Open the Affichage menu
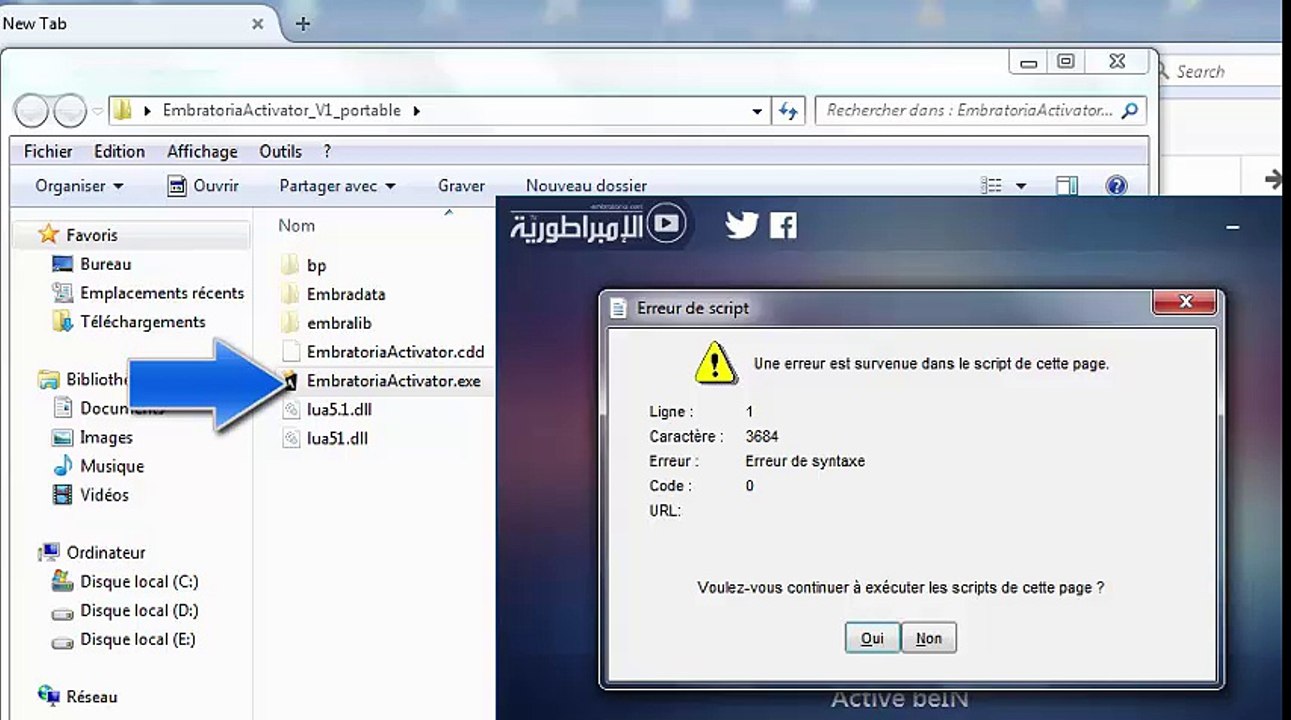 [202, 151]
